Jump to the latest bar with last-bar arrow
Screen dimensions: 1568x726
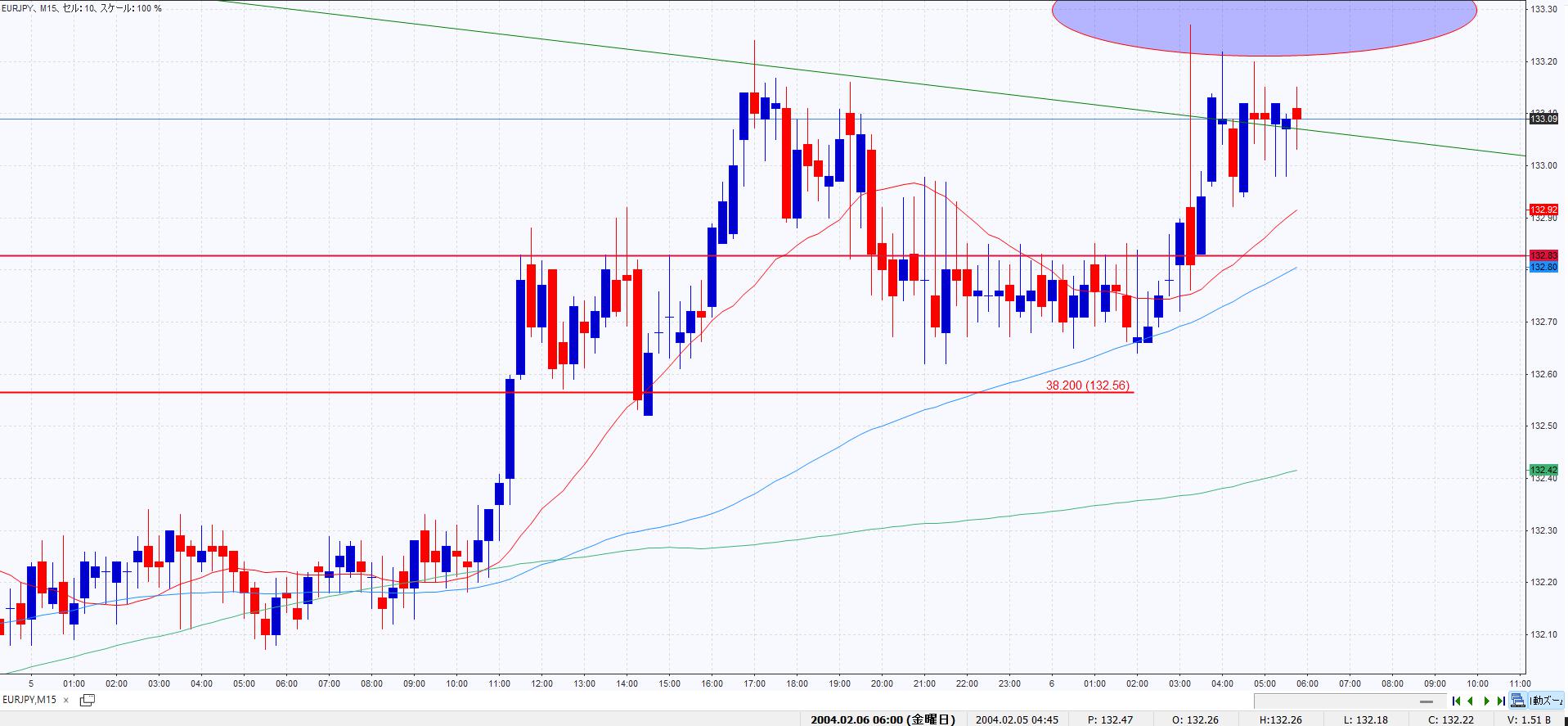coord(1501,701)
